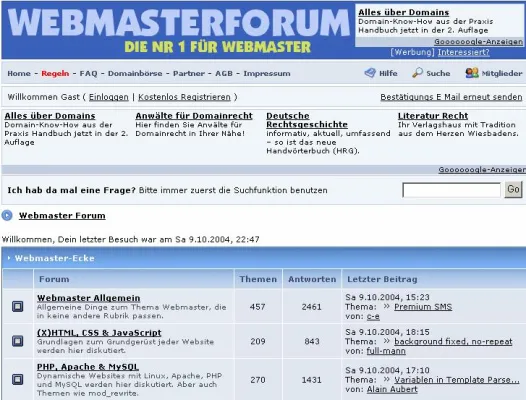Click Kostenlos Registrieren link

click(184, 97)
